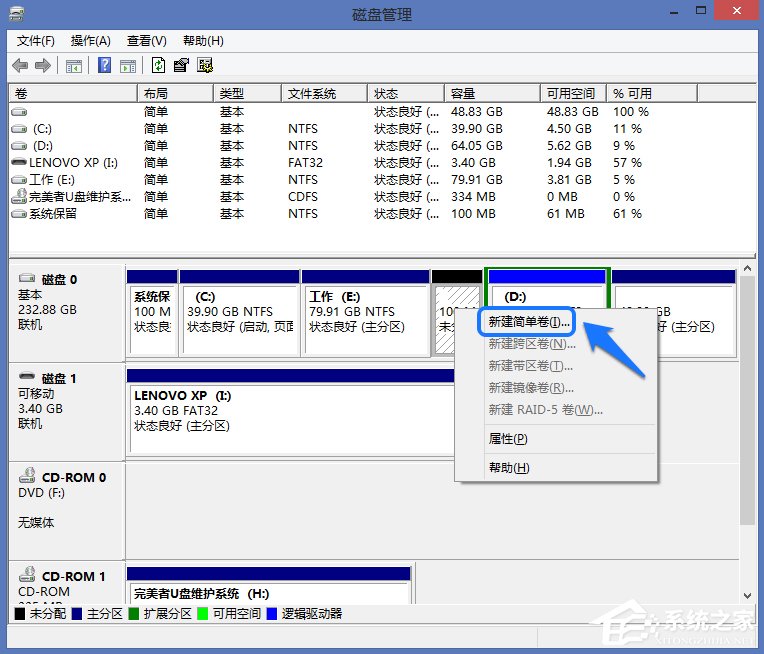Sort by the 类型 column header
This screenshot has width=764, height=654.
tap(248, 94)
